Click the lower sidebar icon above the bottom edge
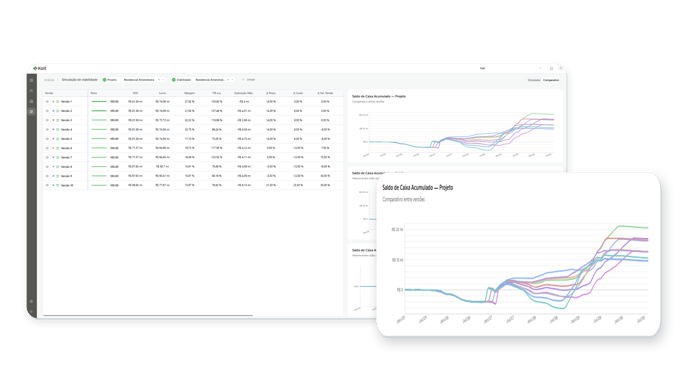The height and width of the screenshot is (382, 680). (x=31, y=301)
